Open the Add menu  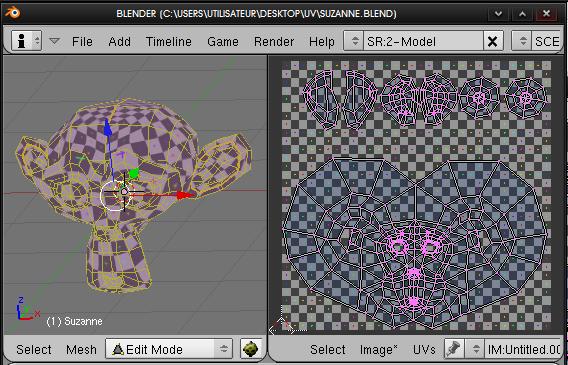[120, 42]
